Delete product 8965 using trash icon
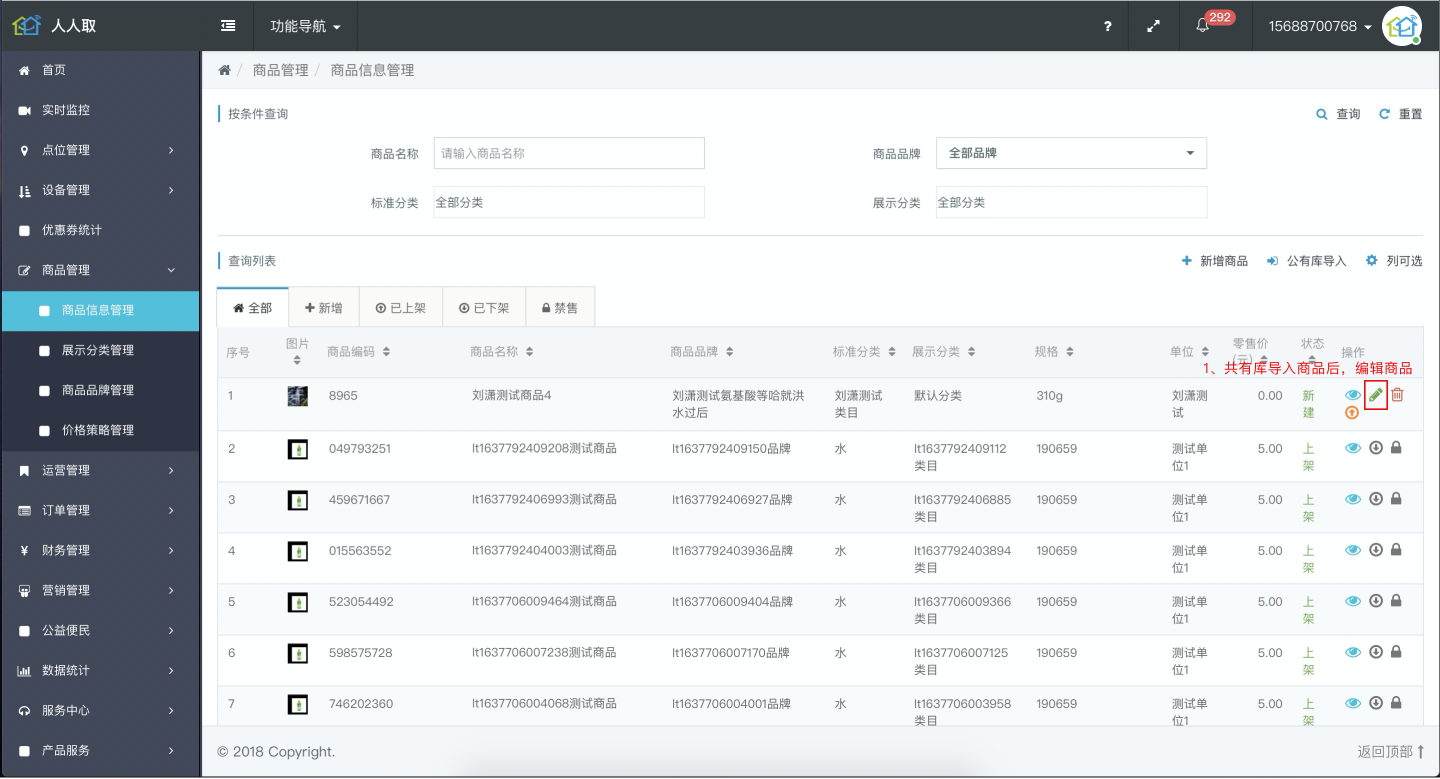Screen dimensions: 1440x779 [1398, 395]
